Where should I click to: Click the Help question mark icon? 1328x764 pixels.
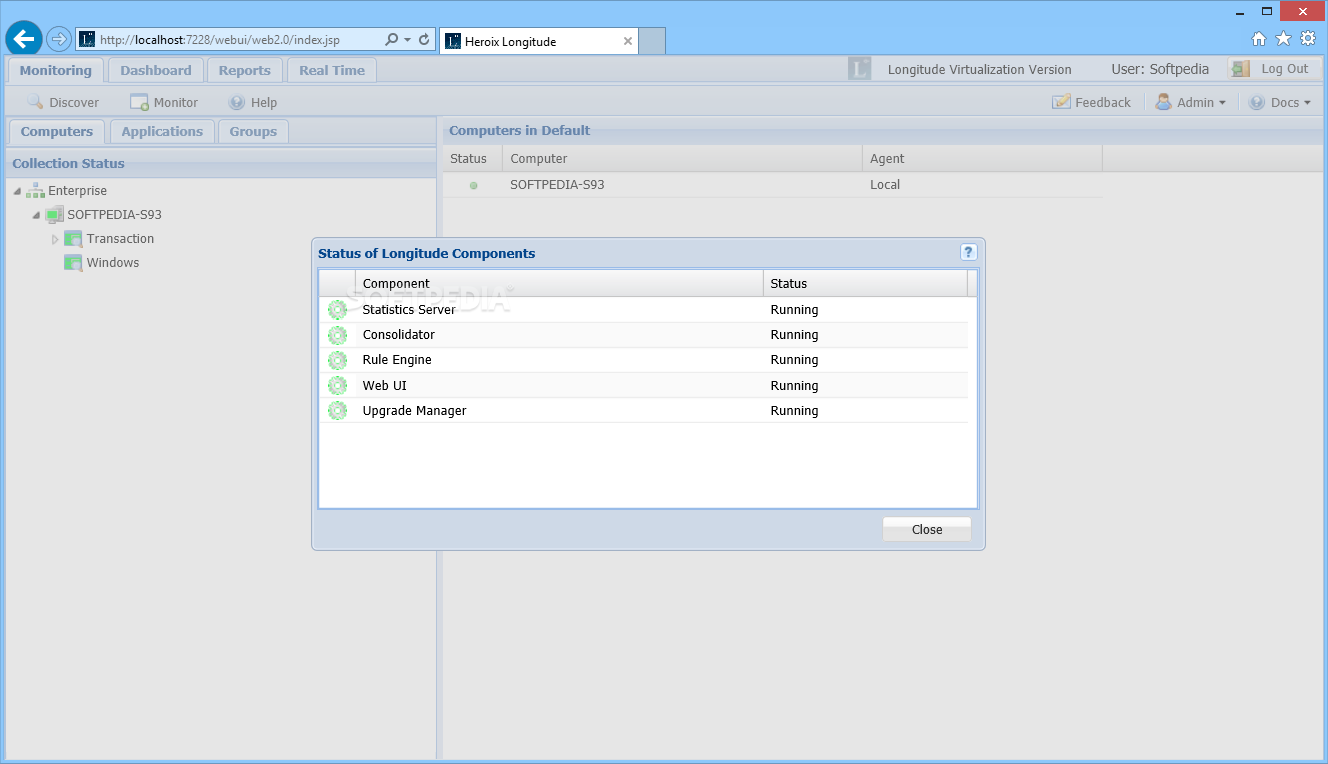(x=237, y=102)
